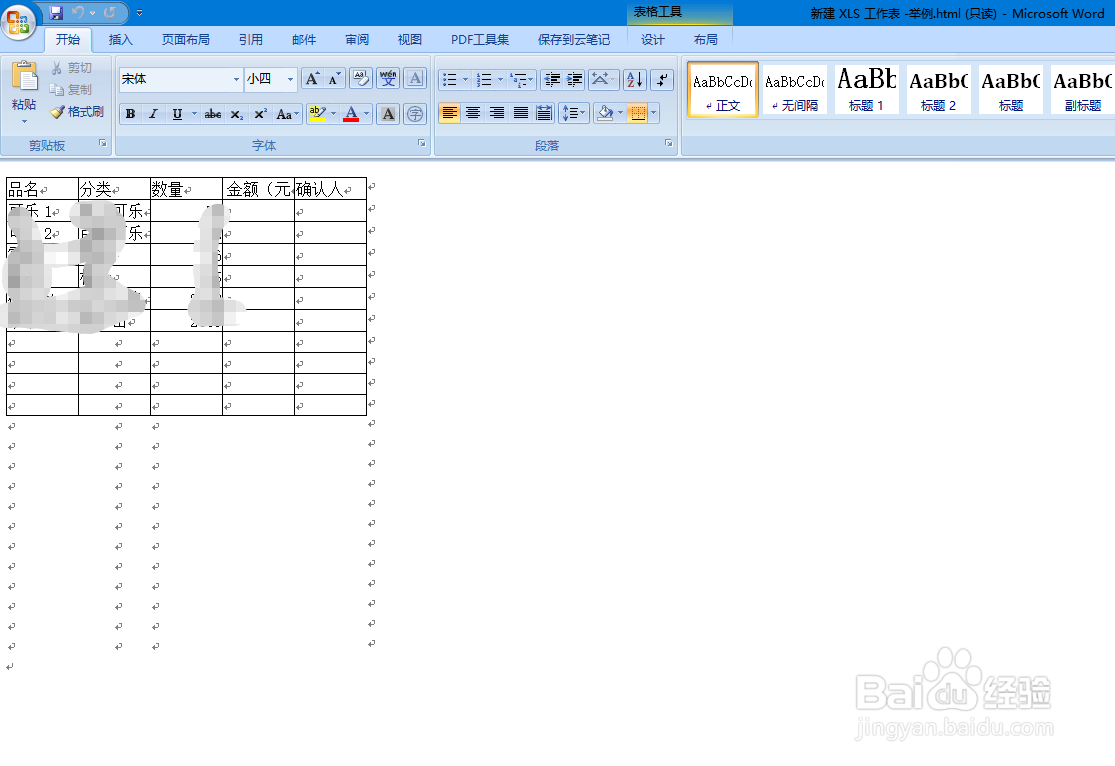Clear formatting icon in font group
The width and height of the screenshot is (1115, 766).
click(361, 78)
